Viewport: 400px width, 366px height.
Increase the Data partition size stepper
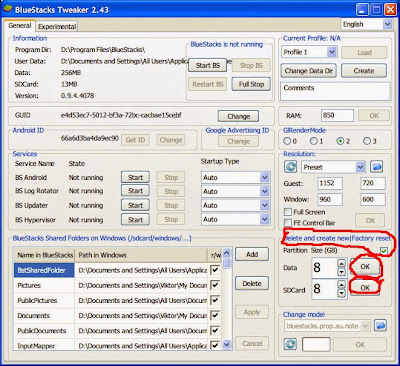pyautogui.click(x=341, y=263)
